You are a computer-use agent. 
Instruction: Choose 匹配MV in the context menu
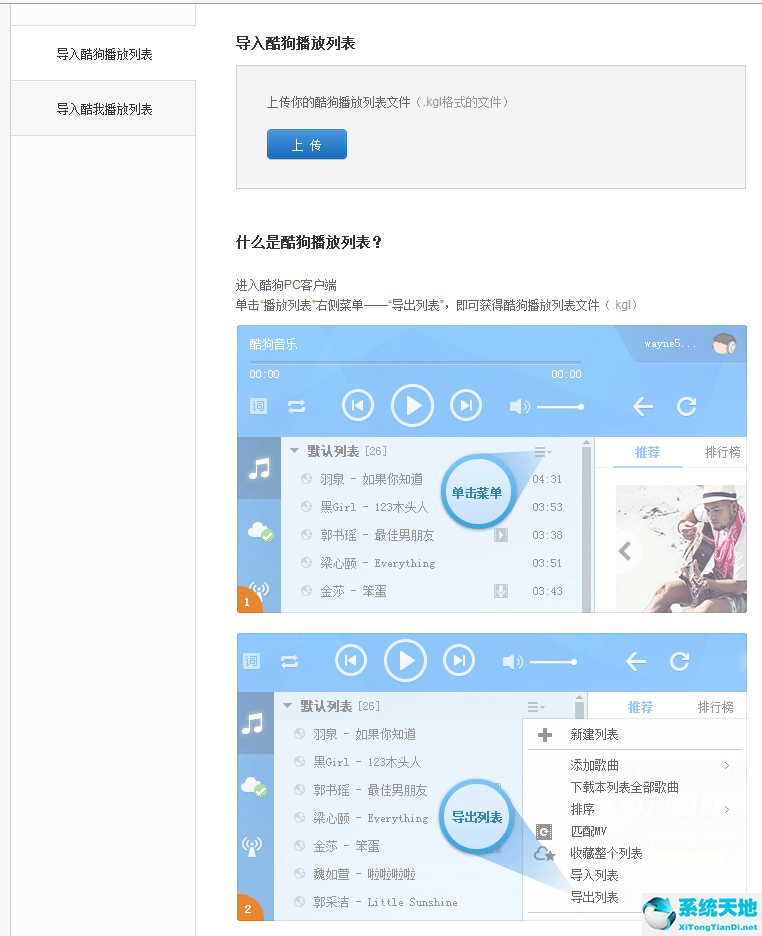pyautogui.click(x=588, y=832)
